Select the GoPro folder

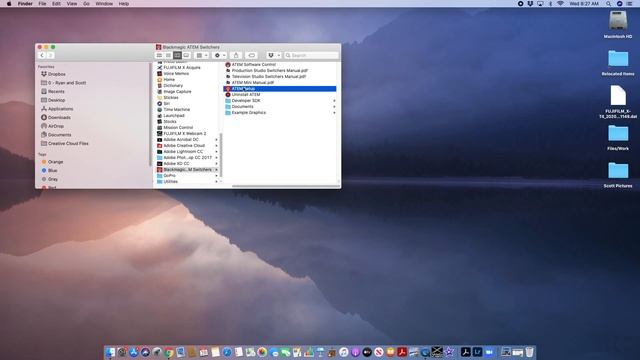167,176
